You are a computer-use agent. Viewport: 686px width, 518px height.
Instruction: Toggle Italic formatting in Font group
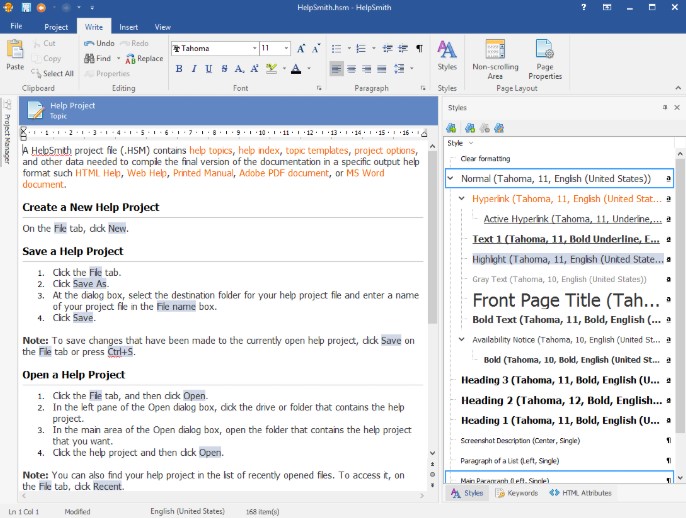click(195, 69)
